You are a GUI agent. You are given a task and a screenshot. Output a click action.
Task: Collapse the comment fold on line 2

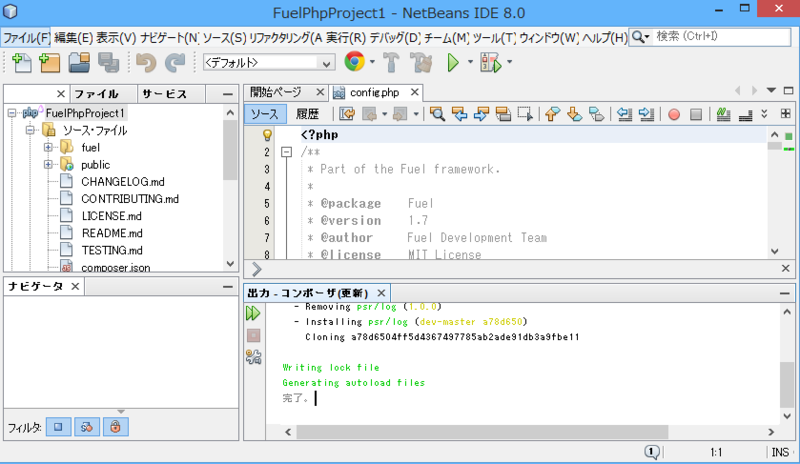pos(286,152)
